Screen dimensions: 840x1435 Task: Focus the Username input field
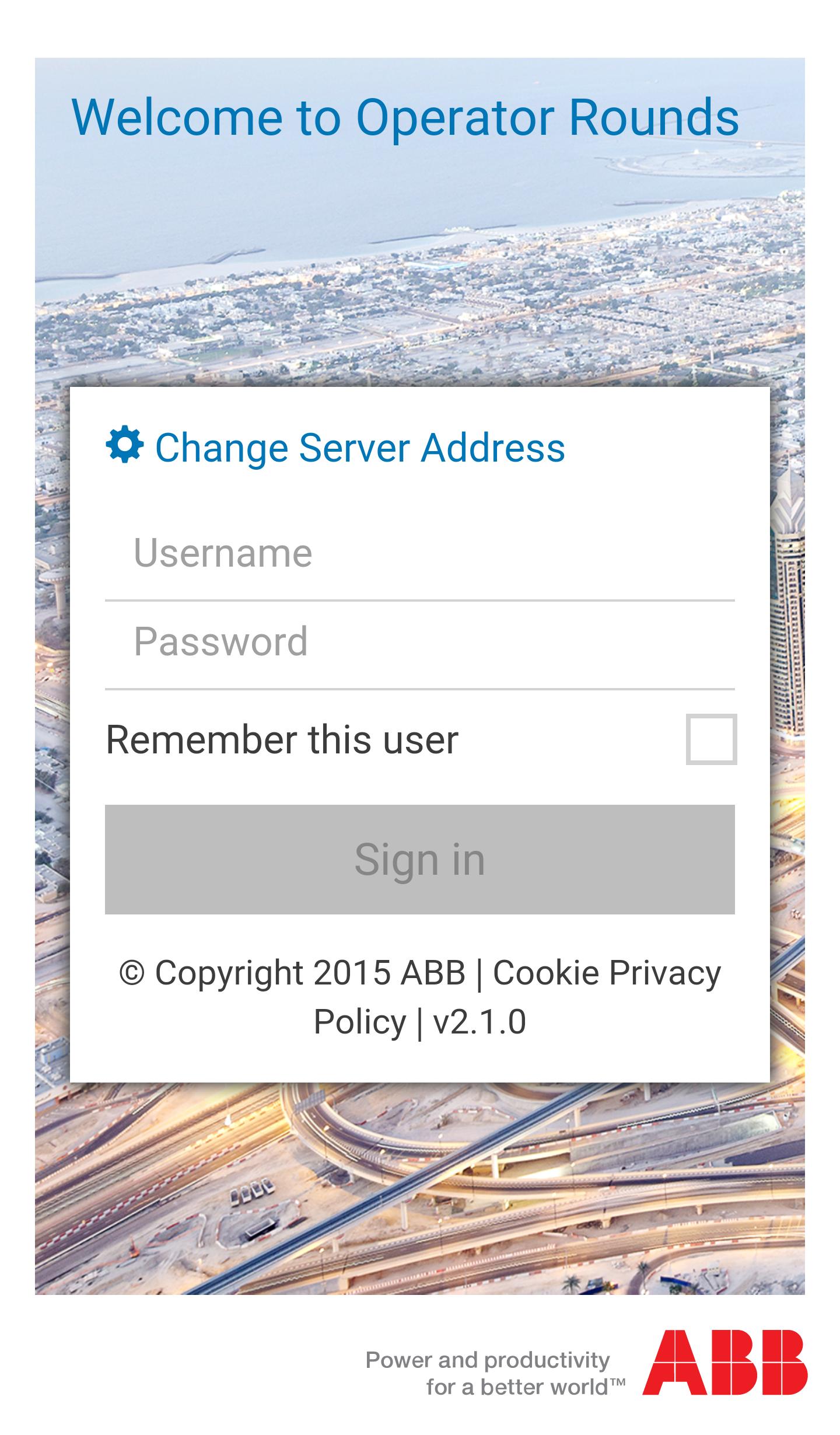coord(419,553)
